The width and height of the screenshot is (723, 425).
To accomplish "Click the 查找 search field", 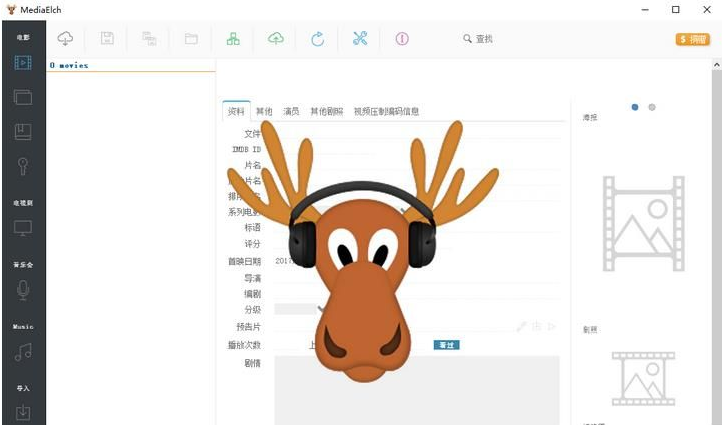I will pos(484,39).
